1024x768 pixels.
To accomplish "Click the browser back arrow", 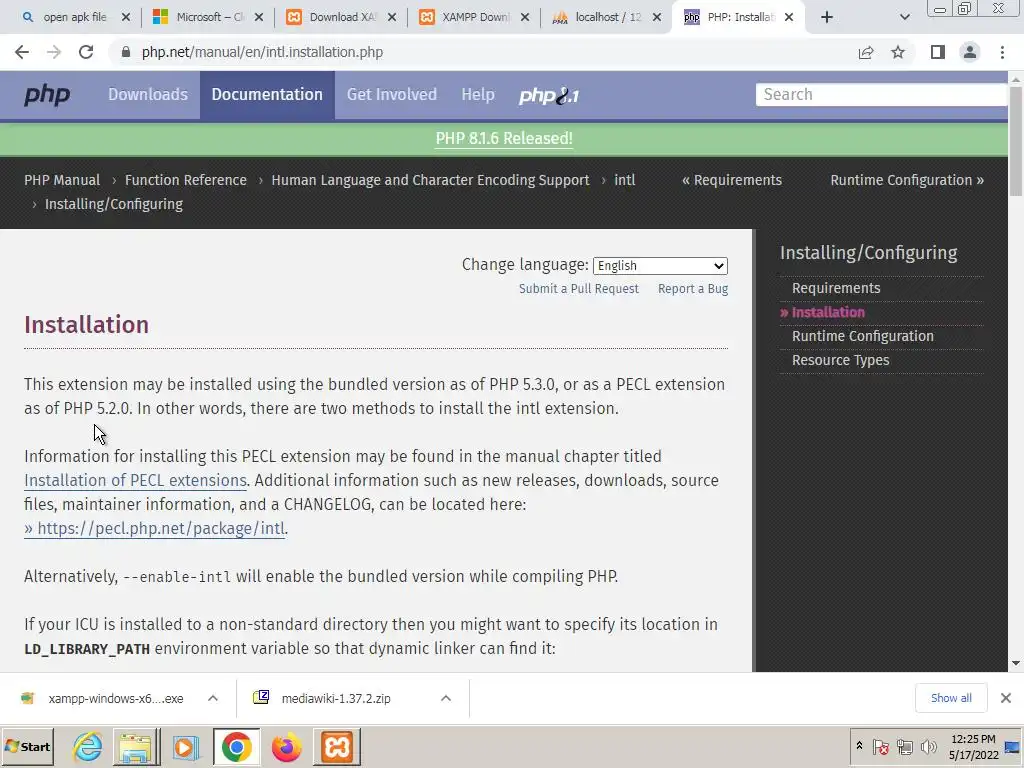I will 22,52.
